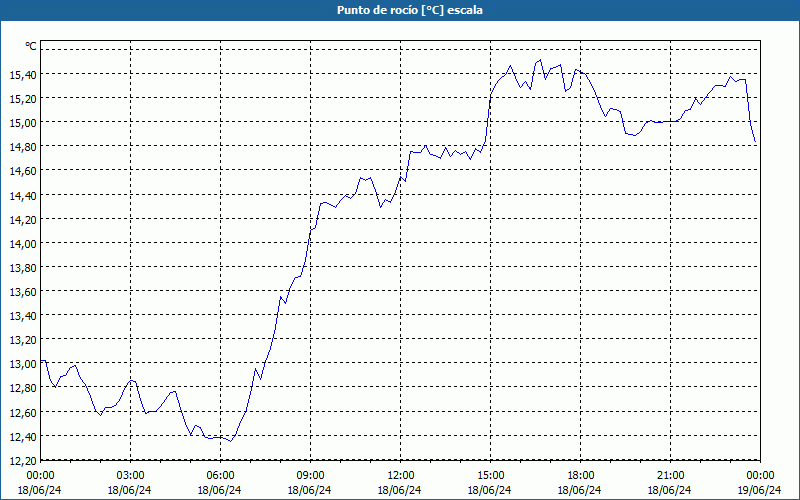
Task: Click the 15,00 y-axis label
Action: pyautogui.click(x=23, y=122)
